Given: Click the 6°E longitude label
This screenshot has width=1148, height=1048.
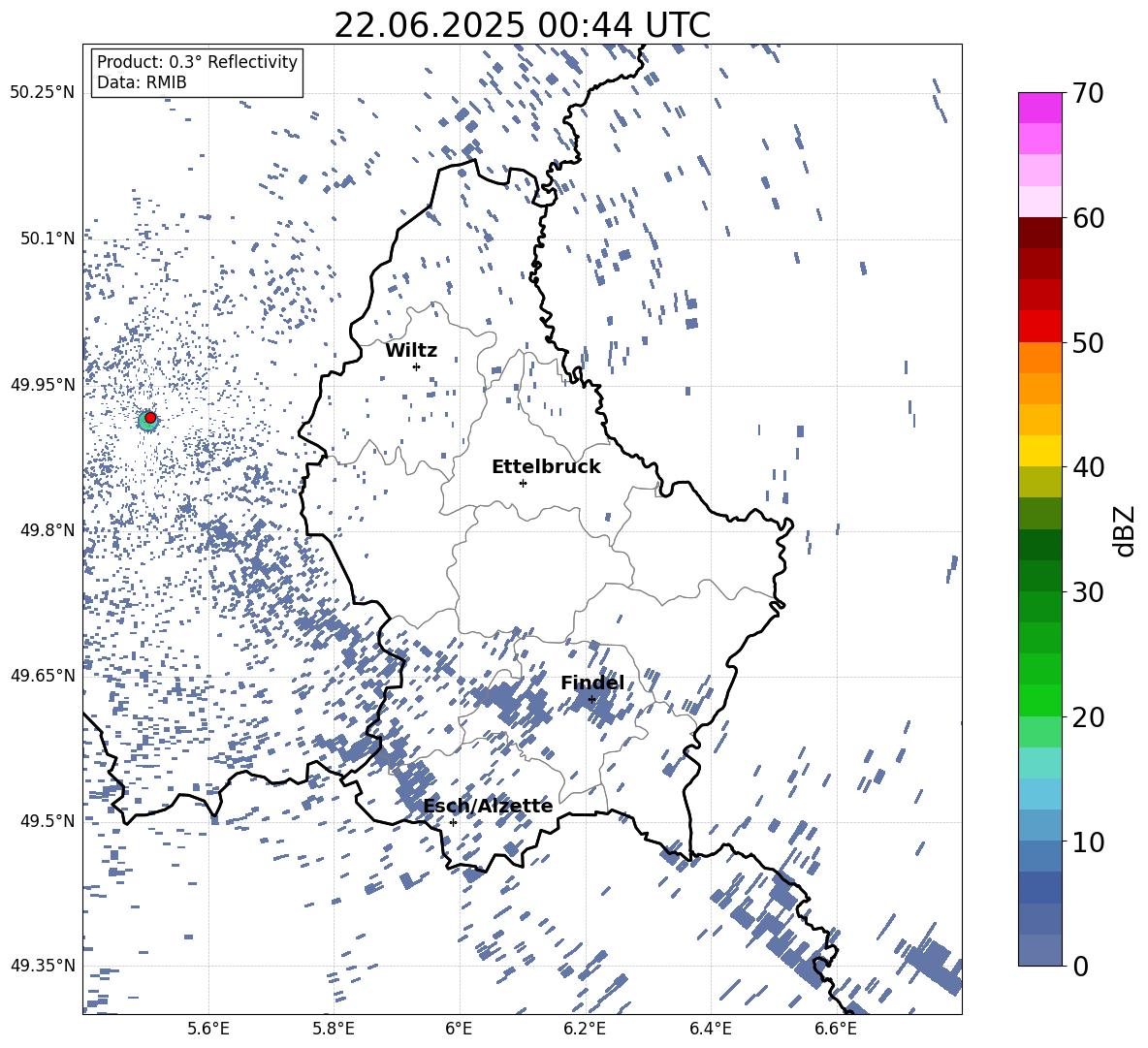Looking at the screenshot, I should click(x=459, y=1029).
